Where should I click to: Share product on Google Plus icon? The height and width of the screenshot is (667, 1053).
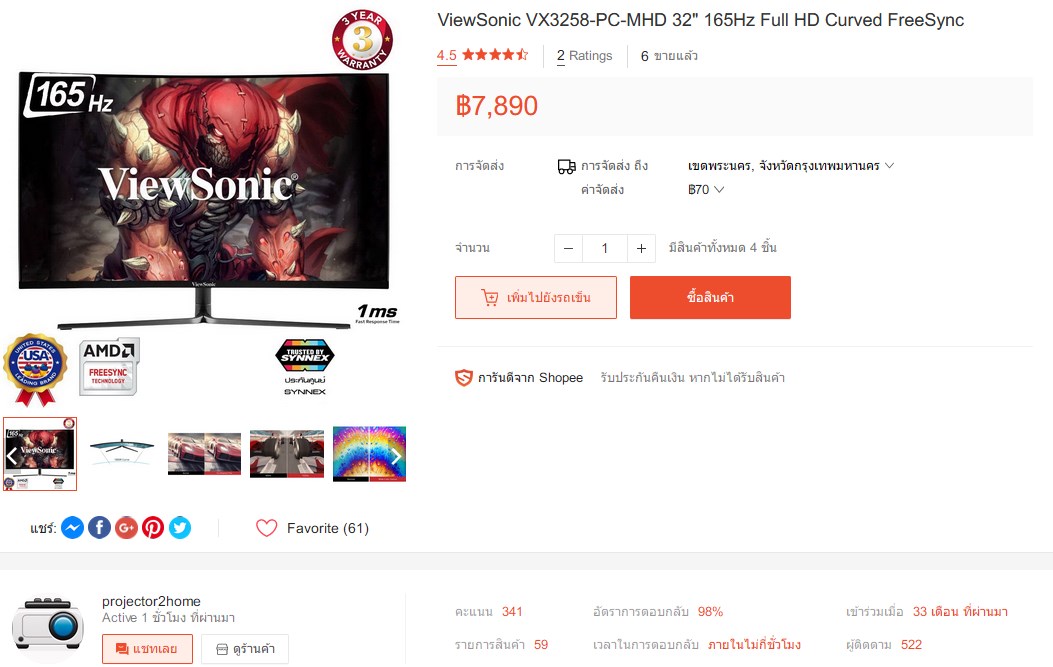point(126,528)
